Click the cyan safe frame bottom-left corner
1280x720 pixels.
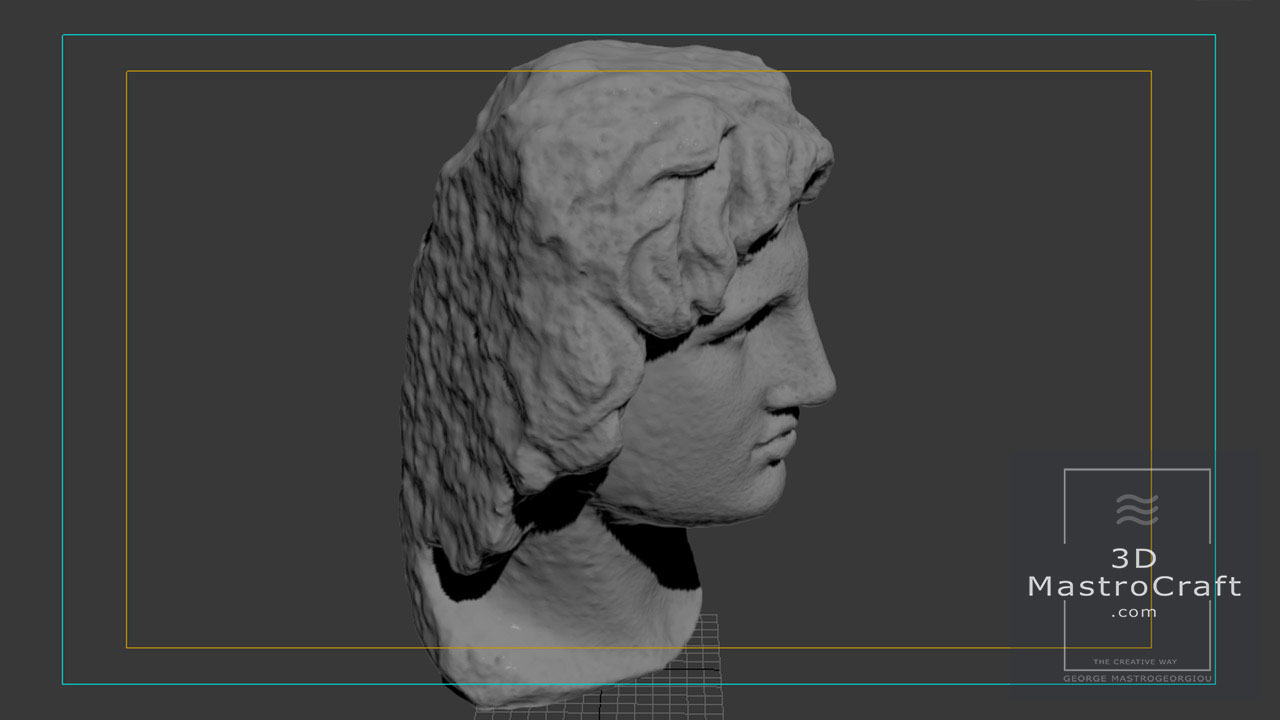coord(63,684)
